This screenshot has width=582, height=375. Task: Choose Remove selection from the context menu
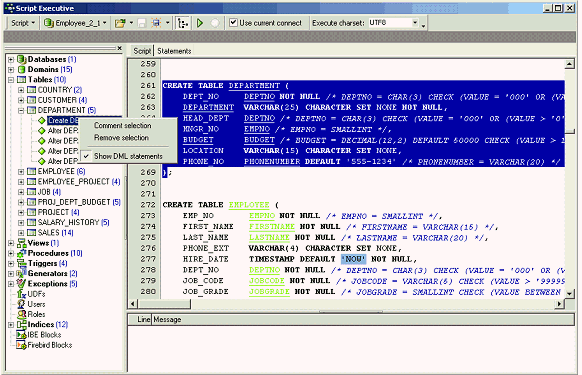(x=121, y=138)
